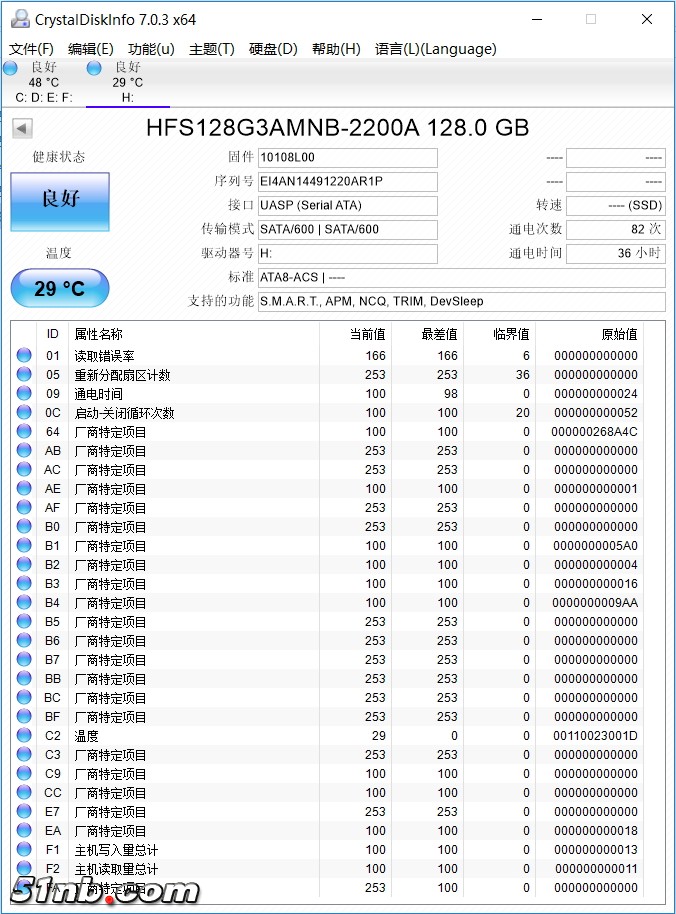Image resolution: width=676 pixels, height=914 pixels.
Task: Click the 属性名称 column header
Action: coord(98,334)
